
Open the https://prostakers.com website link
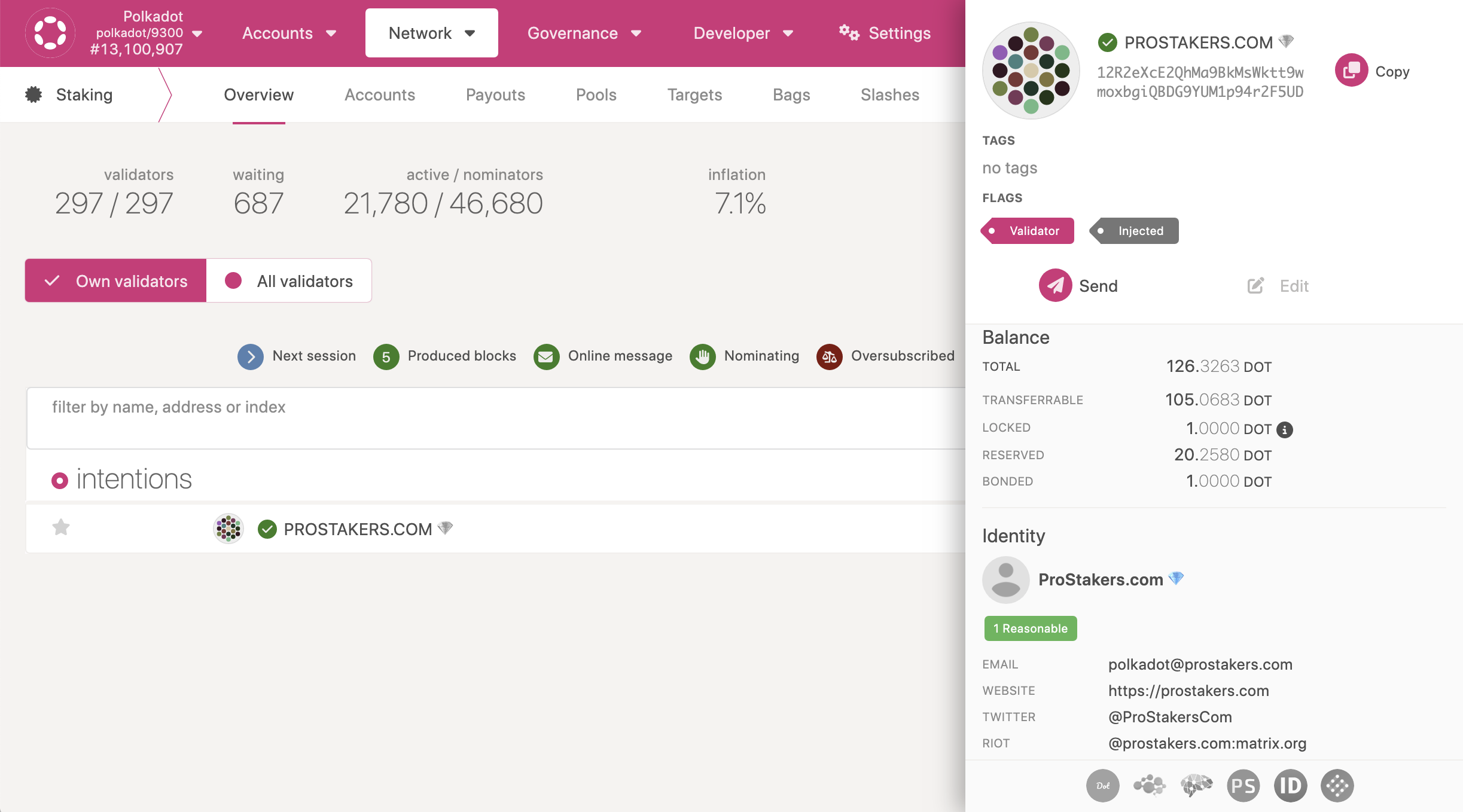1188,691
